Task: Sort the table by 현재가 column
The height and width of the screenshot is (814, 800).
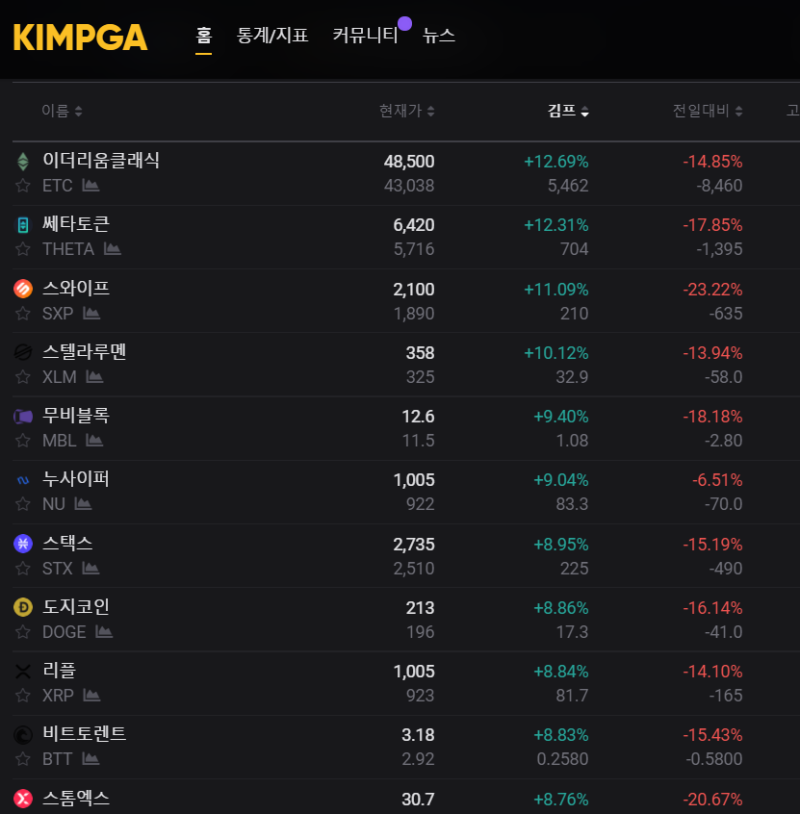Action: [x=407, y=111]
